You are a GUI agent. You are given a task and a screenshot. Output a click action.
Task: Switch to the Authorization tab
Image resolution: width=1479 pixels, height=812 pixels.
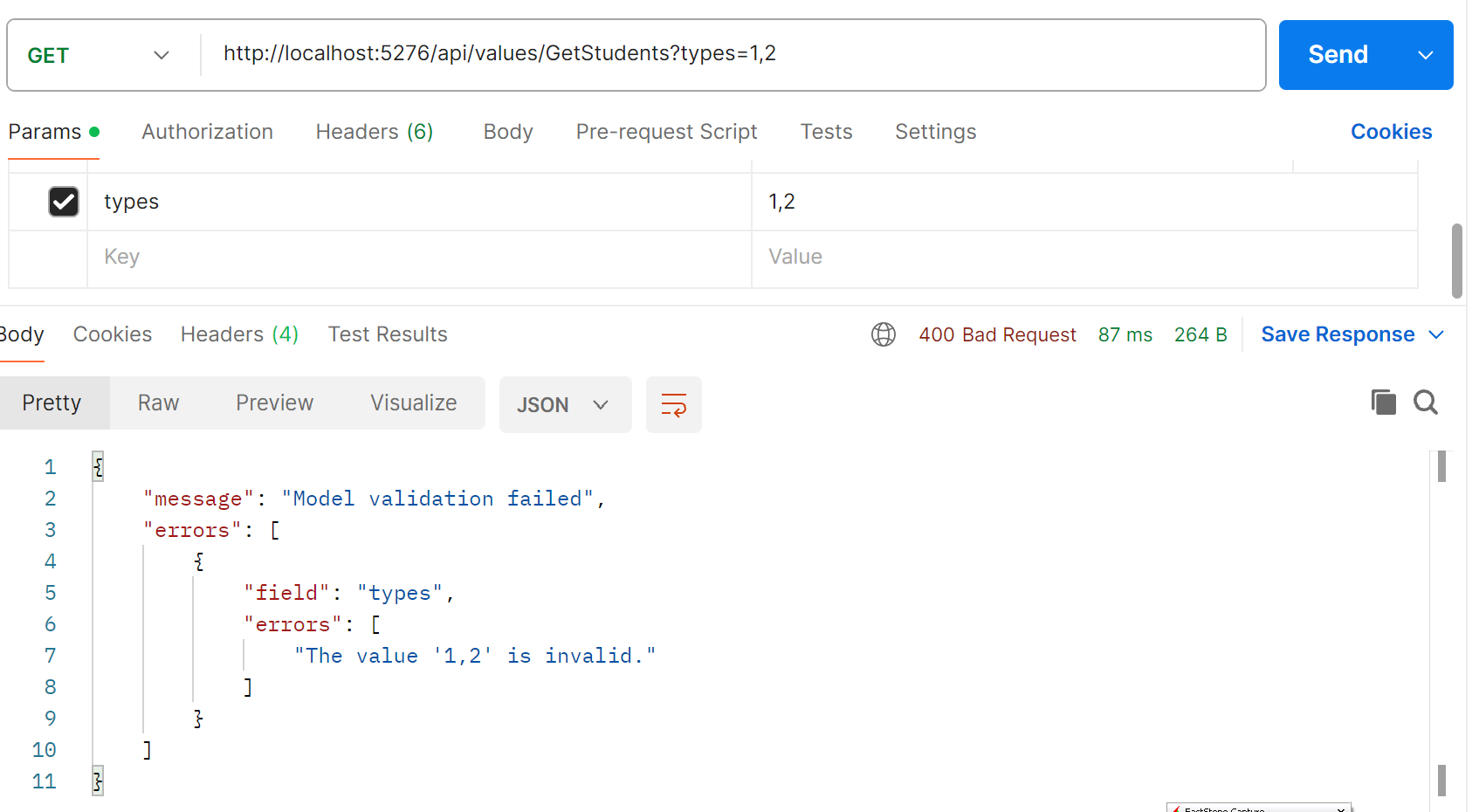(x=207, y=132)
